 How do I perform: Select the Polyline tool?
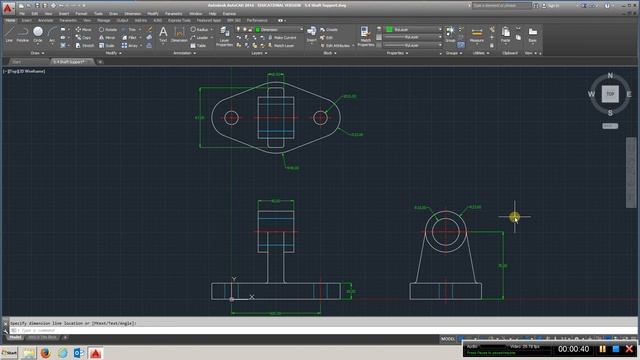pos(22,34)
